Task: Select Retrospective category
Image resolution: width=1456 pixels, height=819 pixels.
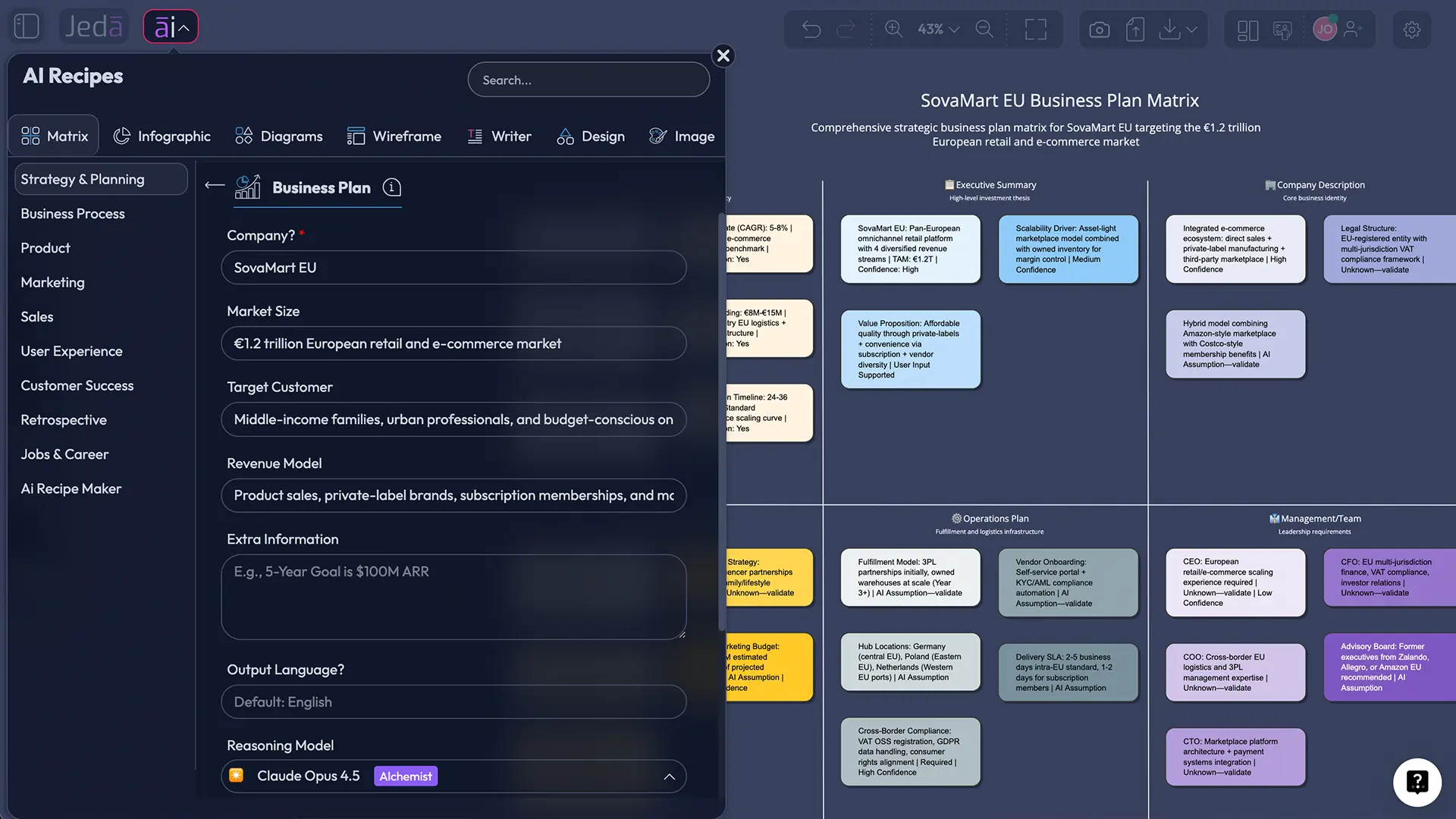Action: click(x=64, y=420)
